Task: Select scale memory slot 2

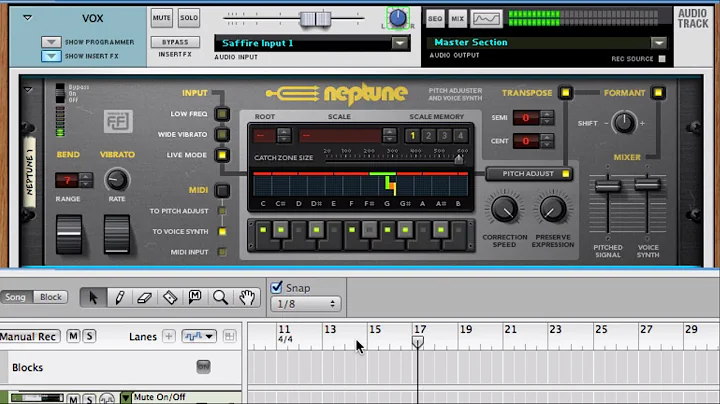Action: 428,135
